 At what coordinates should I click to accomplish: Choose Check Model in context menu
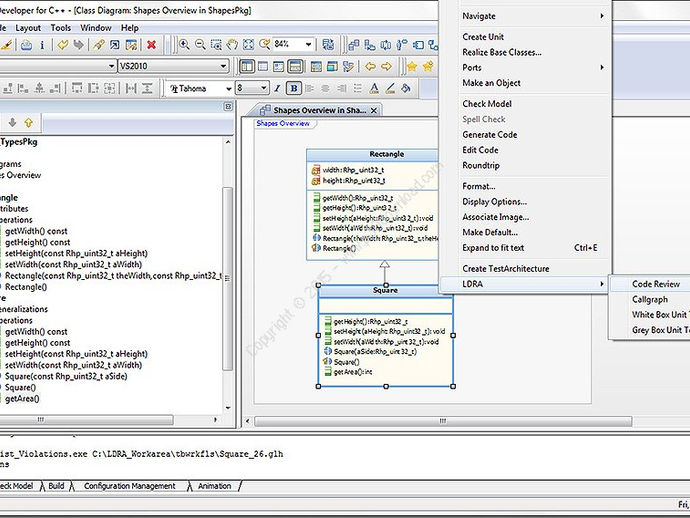pyautogui.click(x=487, y=104)
